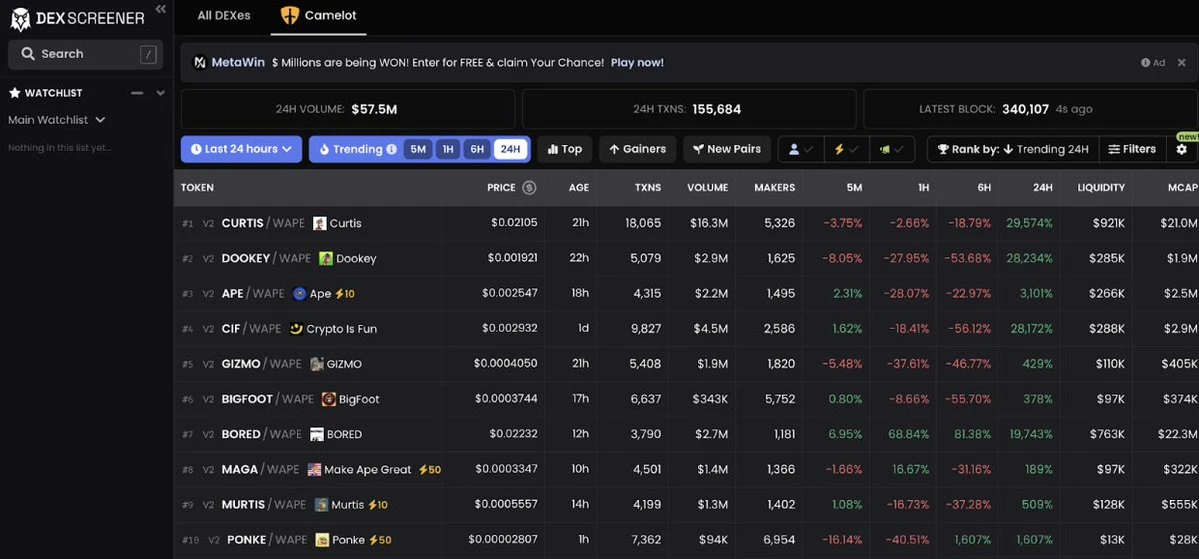Minimize the Watchlist panel with dash icon
Screen dimensions: 1199x559
137,93
